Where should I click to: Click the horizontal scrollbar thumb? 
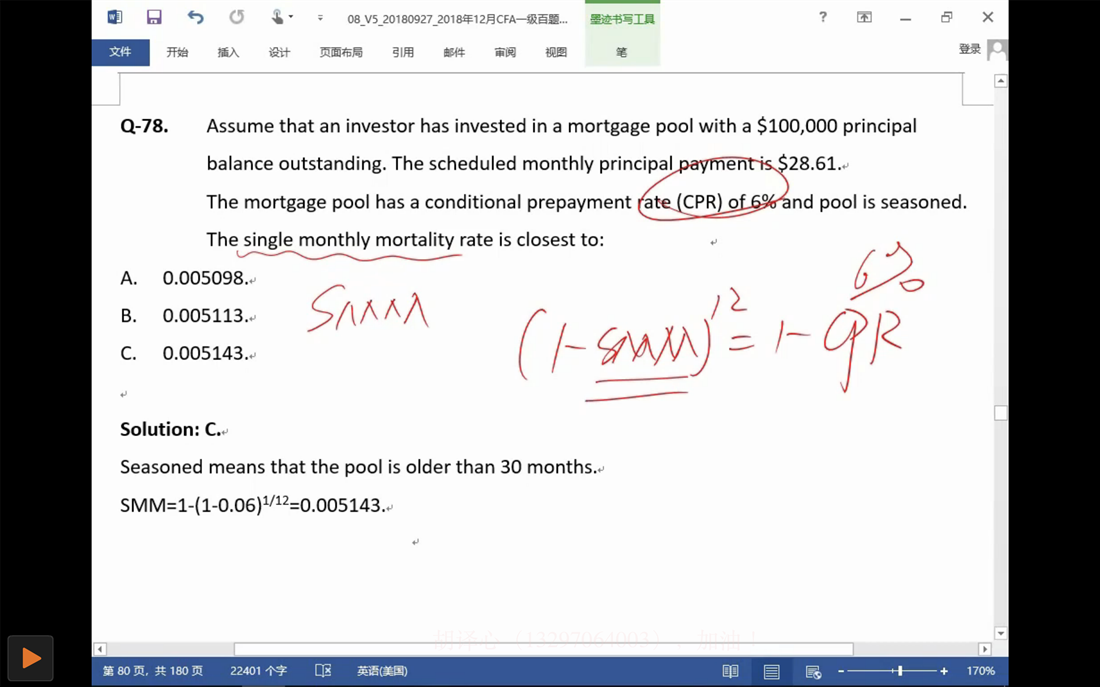click(x=544, y=649)
